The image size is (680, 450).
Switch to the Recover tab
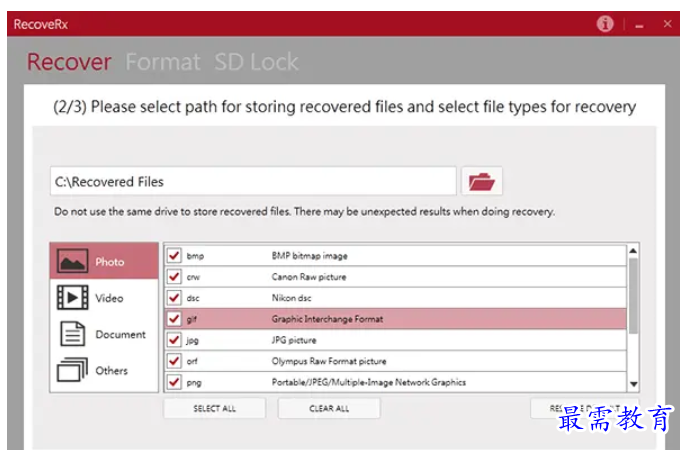69,62
